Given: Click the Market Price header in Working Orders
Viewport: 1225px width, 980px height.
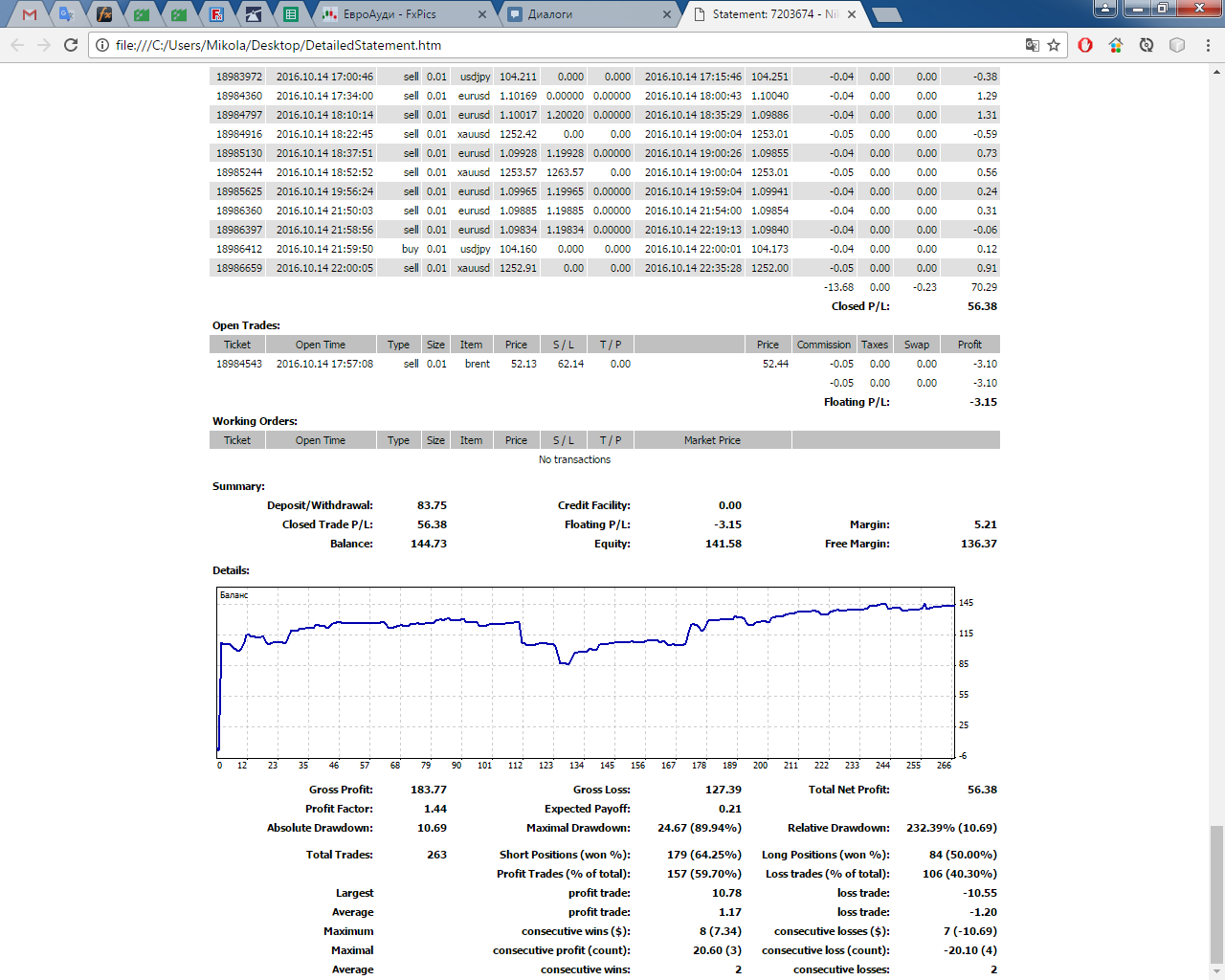Looking at the screenshot, I should point(712,440).
